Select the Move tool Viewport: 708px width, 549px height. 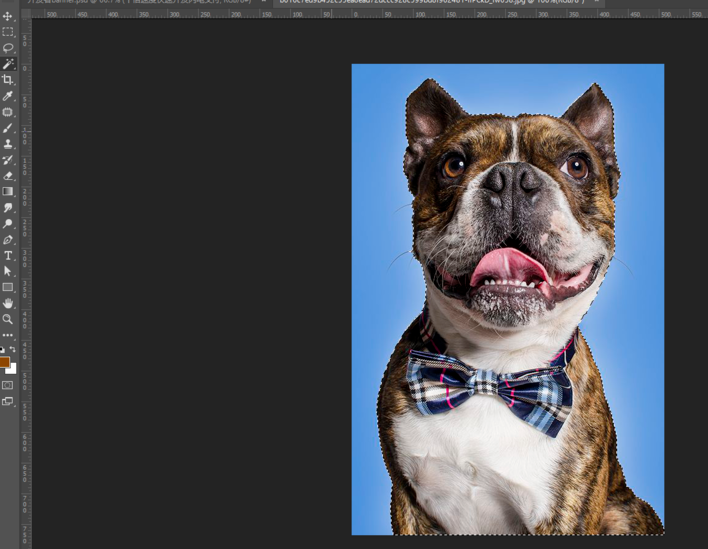tap(8, 16)
